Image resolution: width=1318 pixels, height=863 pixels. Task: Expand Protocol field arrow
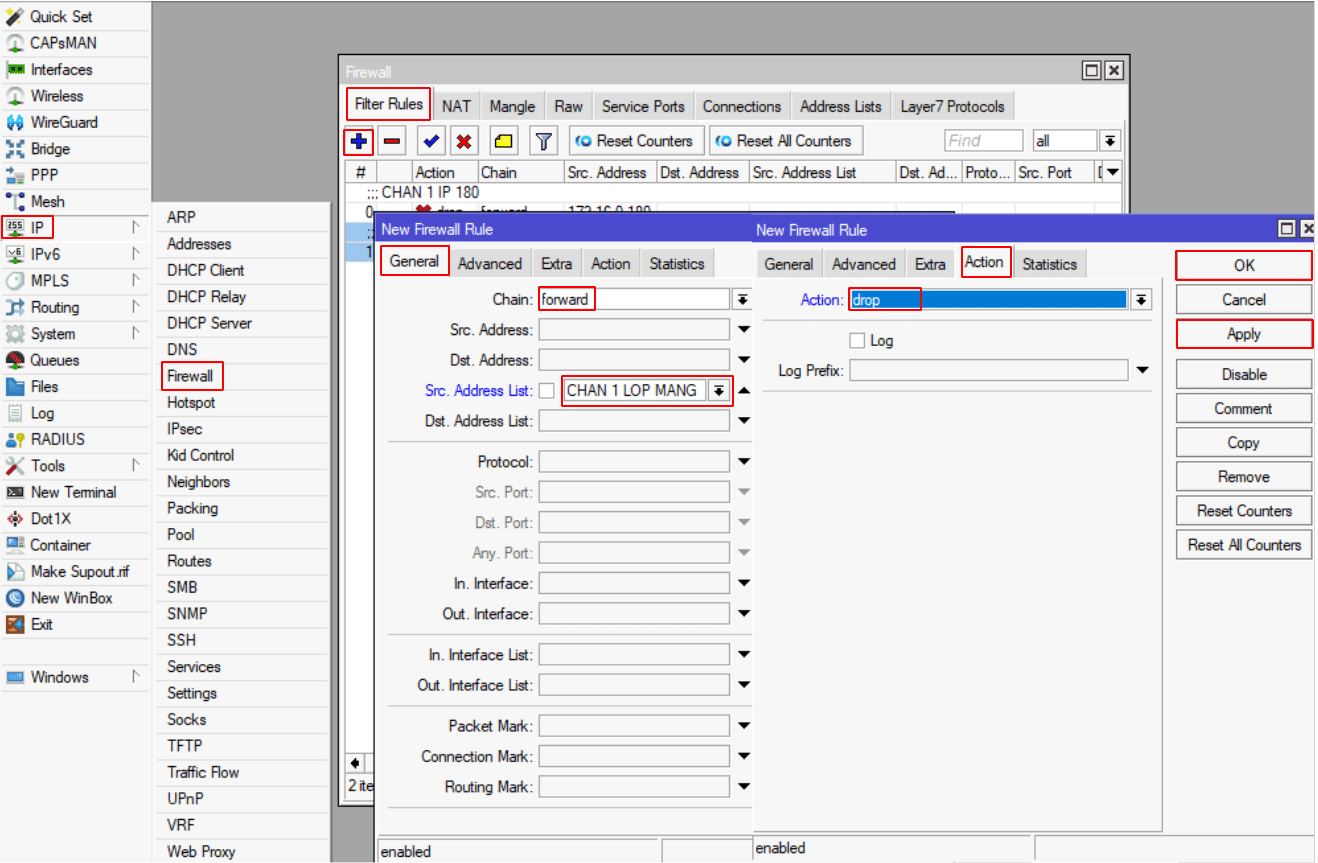click(x=743, y=462)
